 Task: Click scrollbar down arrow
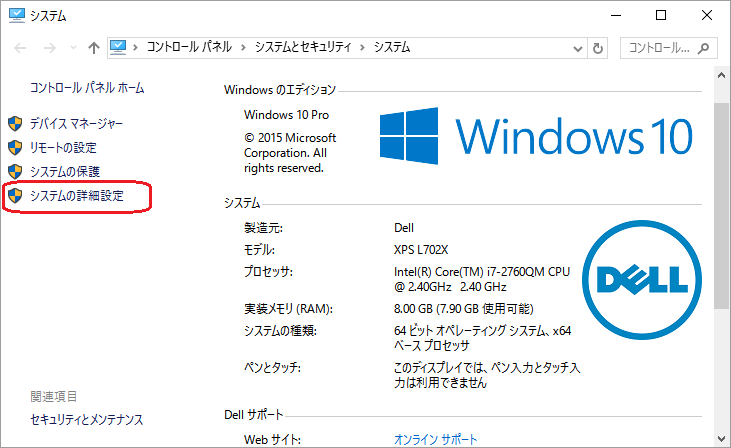[721, 439]
